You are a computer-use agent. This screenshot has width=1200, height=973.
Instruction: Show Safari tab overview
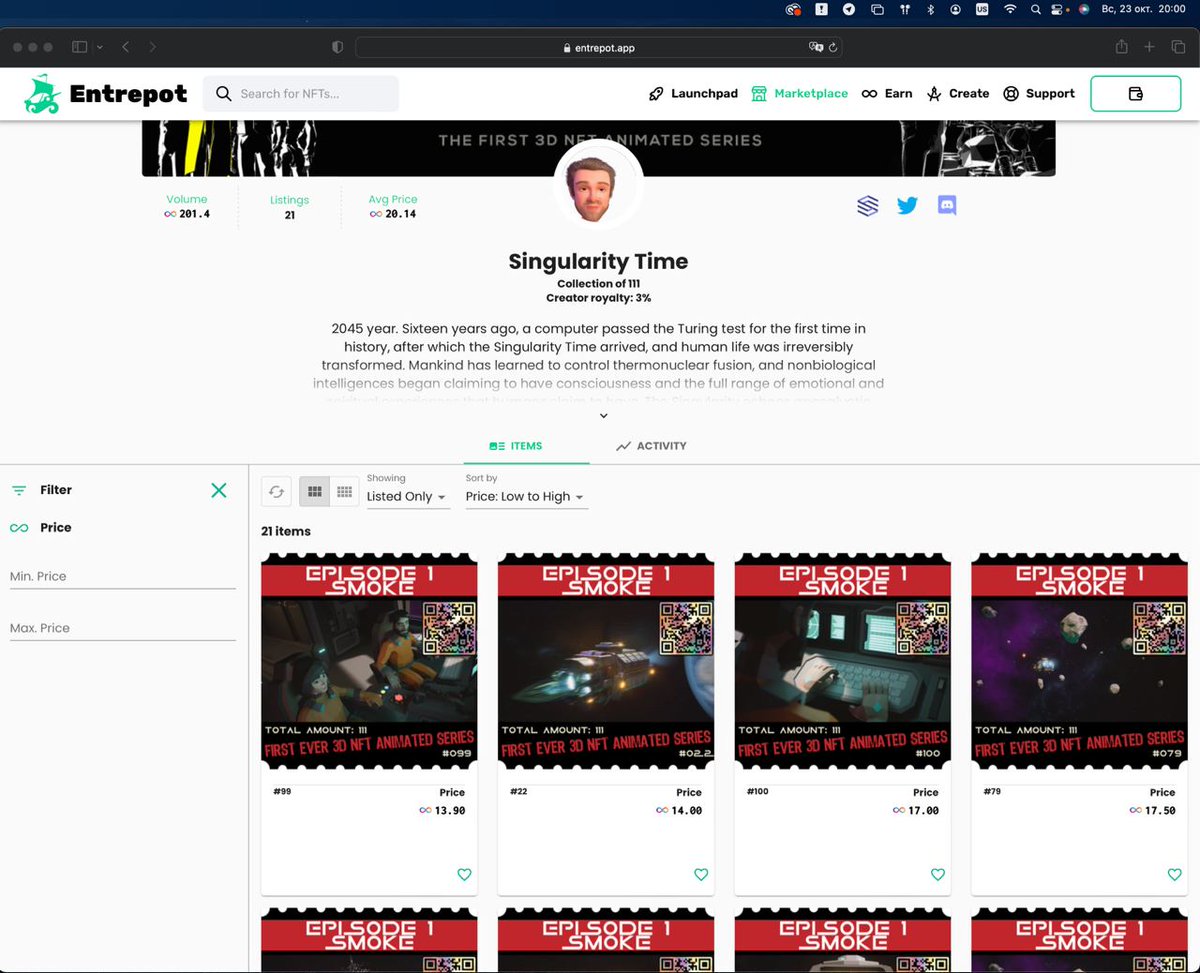[x=1178, y=47]
